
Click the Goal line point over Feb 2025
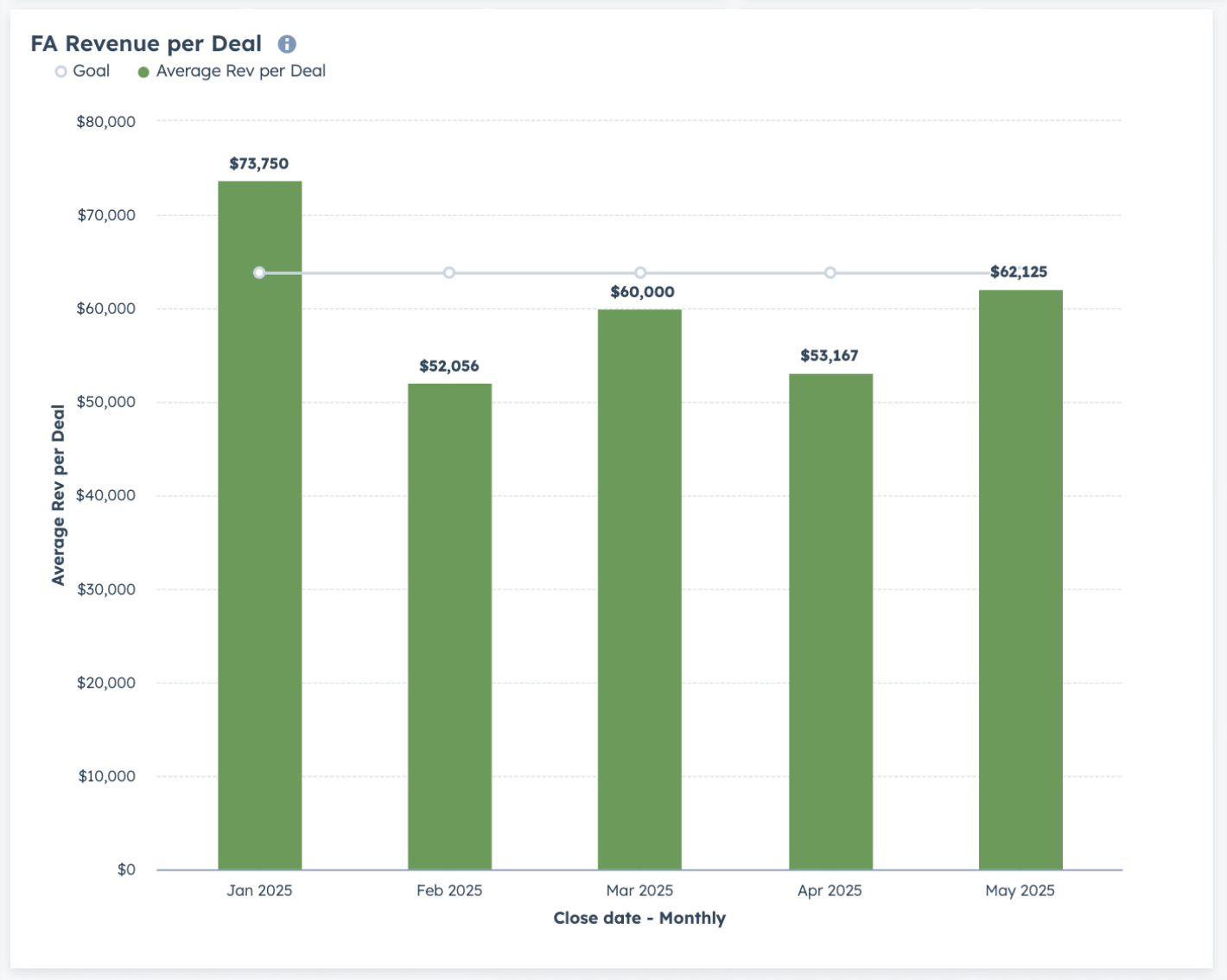449,273
